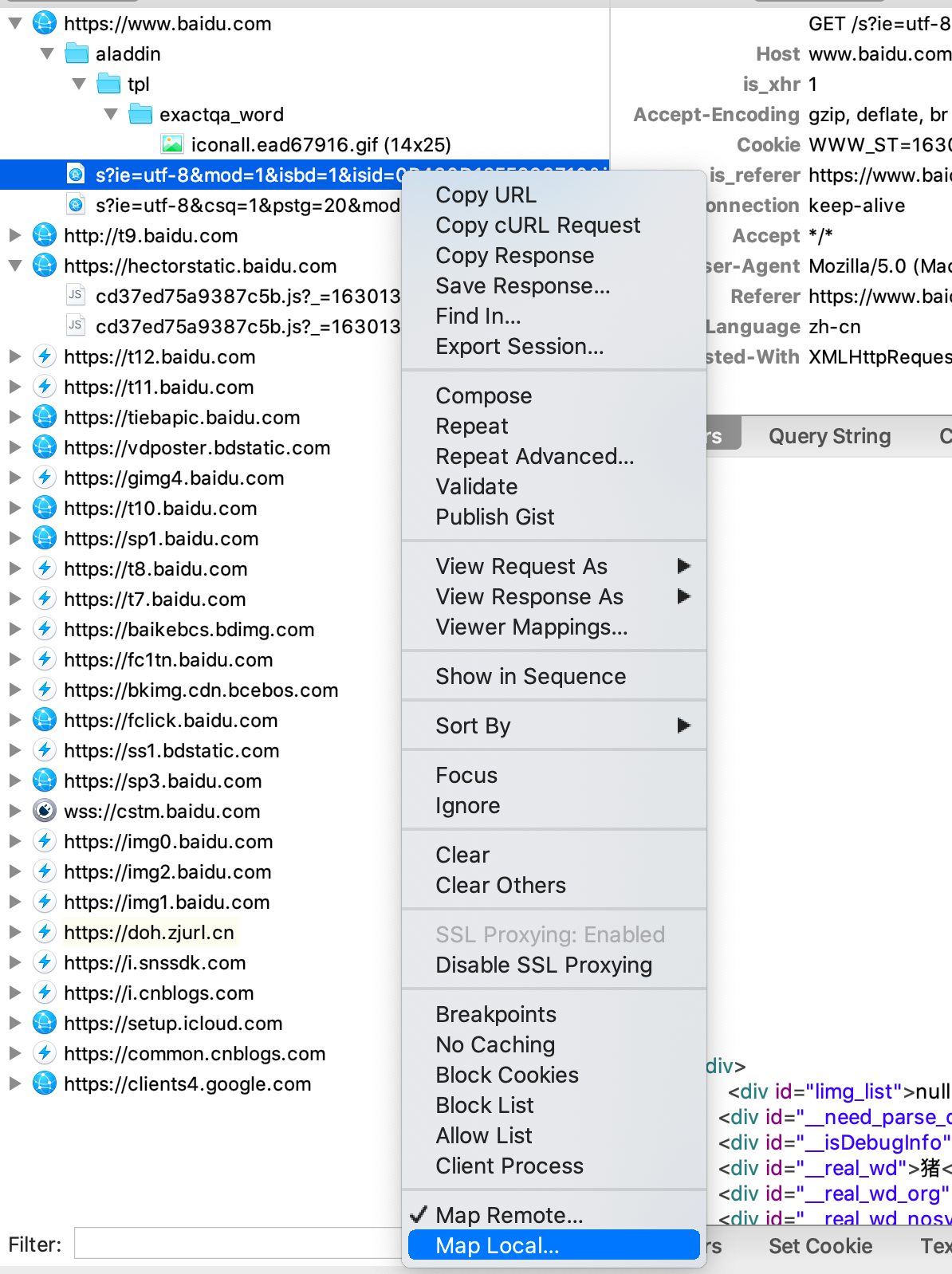
Task: Click the Filter input field
Action: click(238, 1243)
